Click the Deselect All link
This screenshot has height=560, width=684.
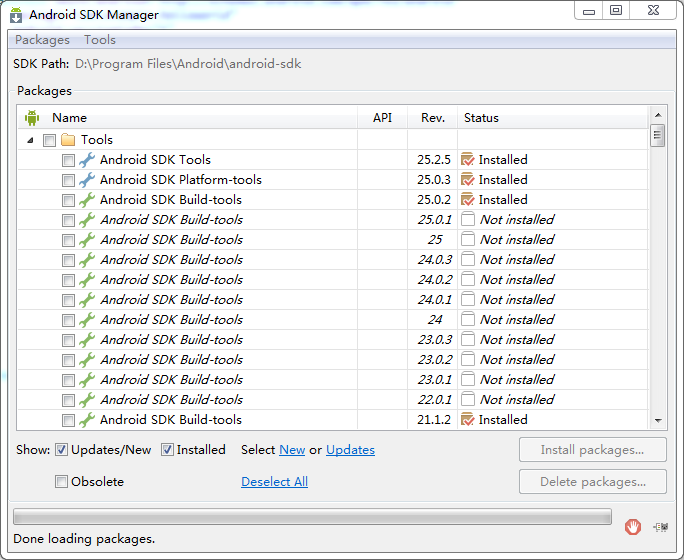[x=274, y=481]
